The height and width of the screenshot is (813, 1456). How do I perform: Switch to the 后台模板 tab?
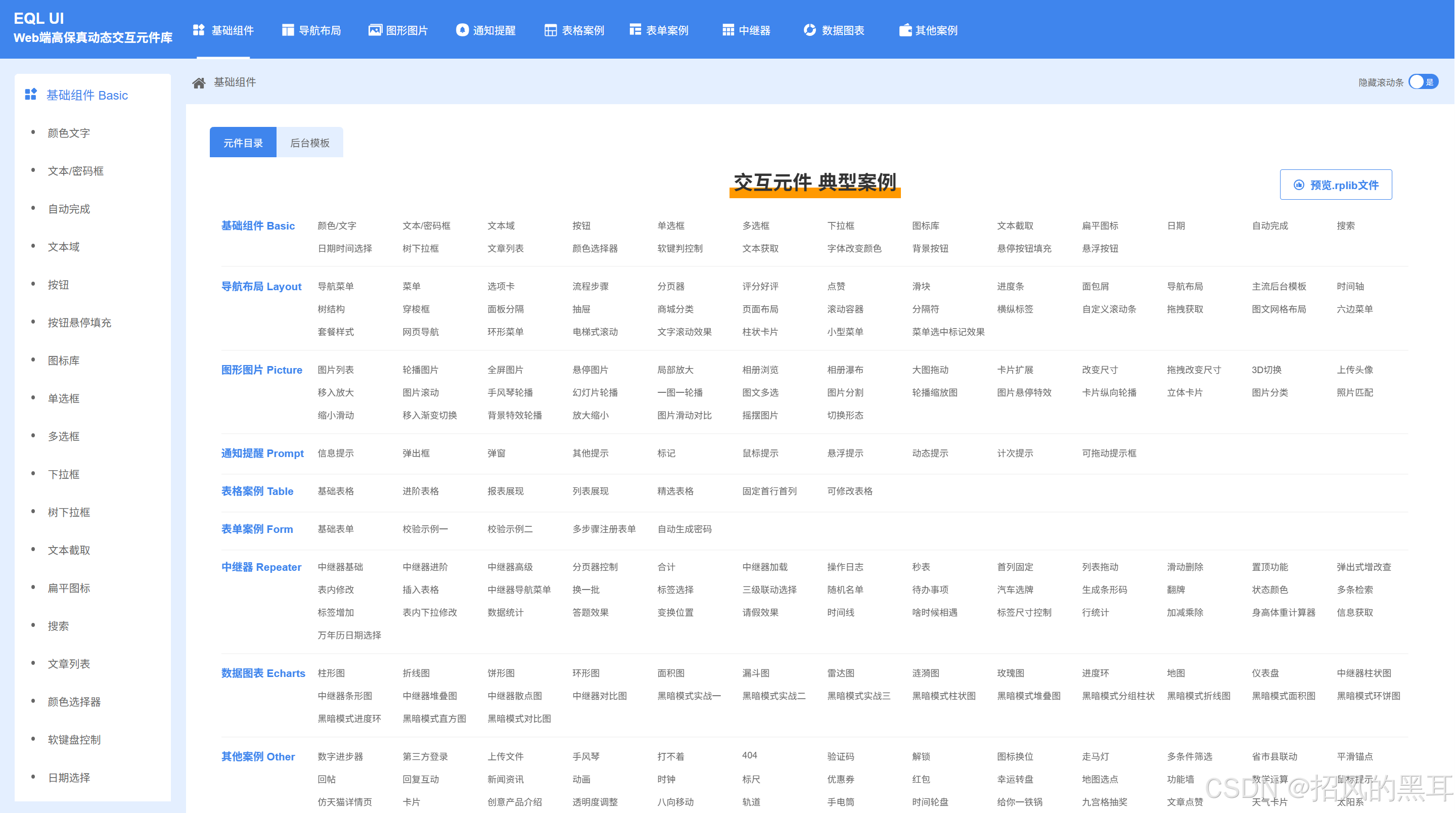(309, 143)
